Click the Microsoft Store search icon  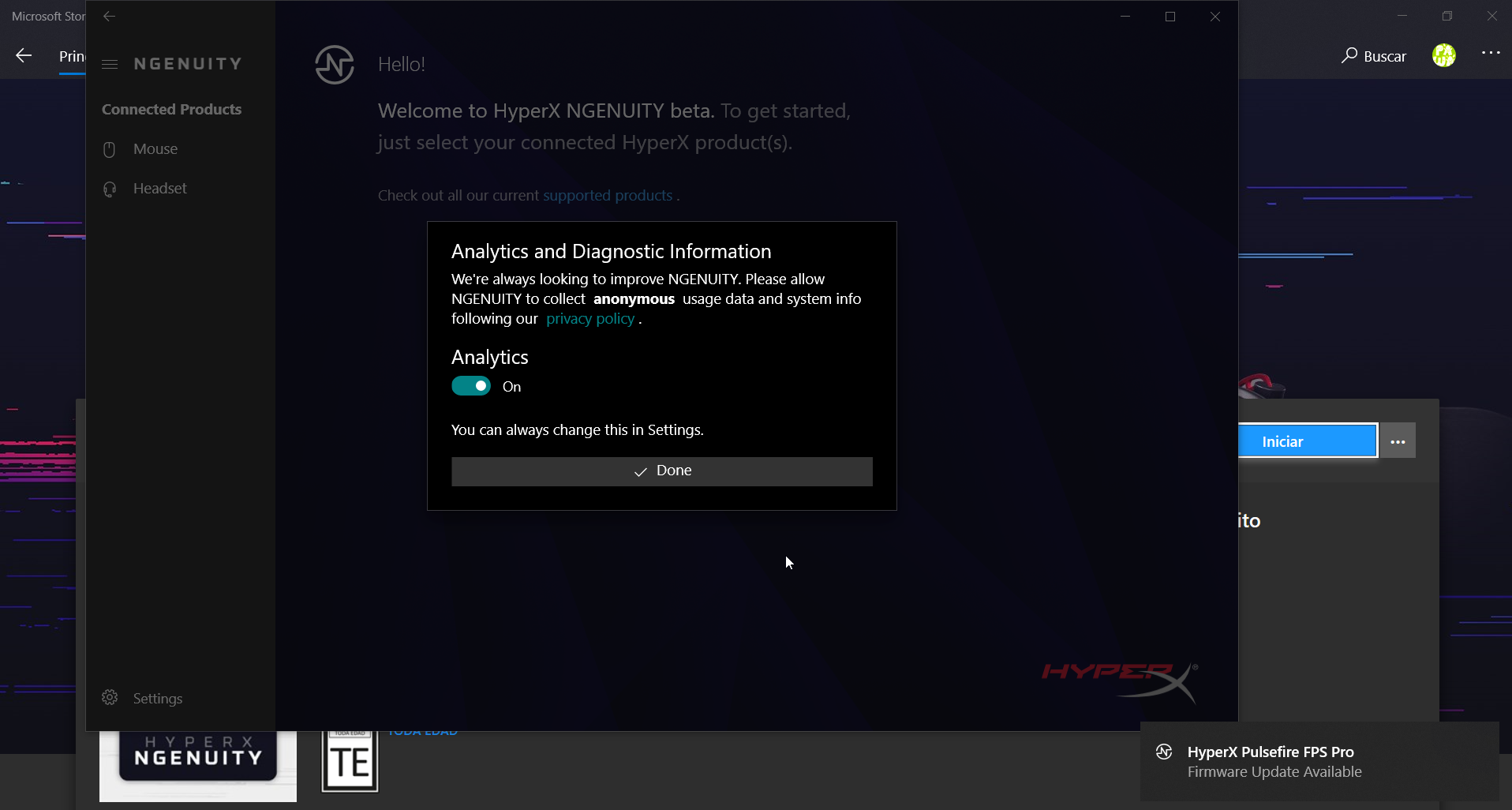pyautogui.click(x=1349, y=55)
